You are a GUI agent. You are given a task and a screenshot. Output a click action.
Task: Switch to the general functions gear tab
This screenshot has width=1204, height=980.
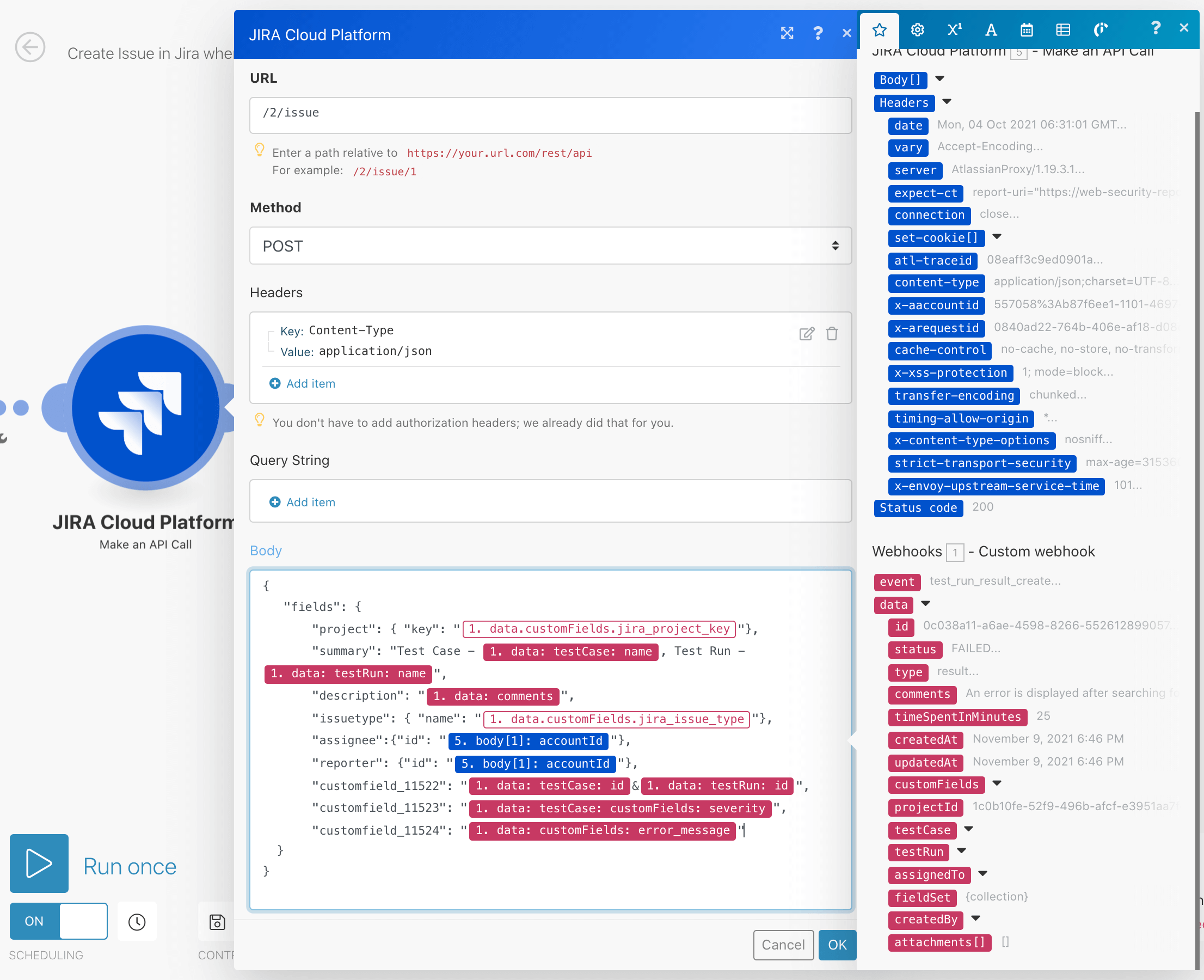(917, 29)
